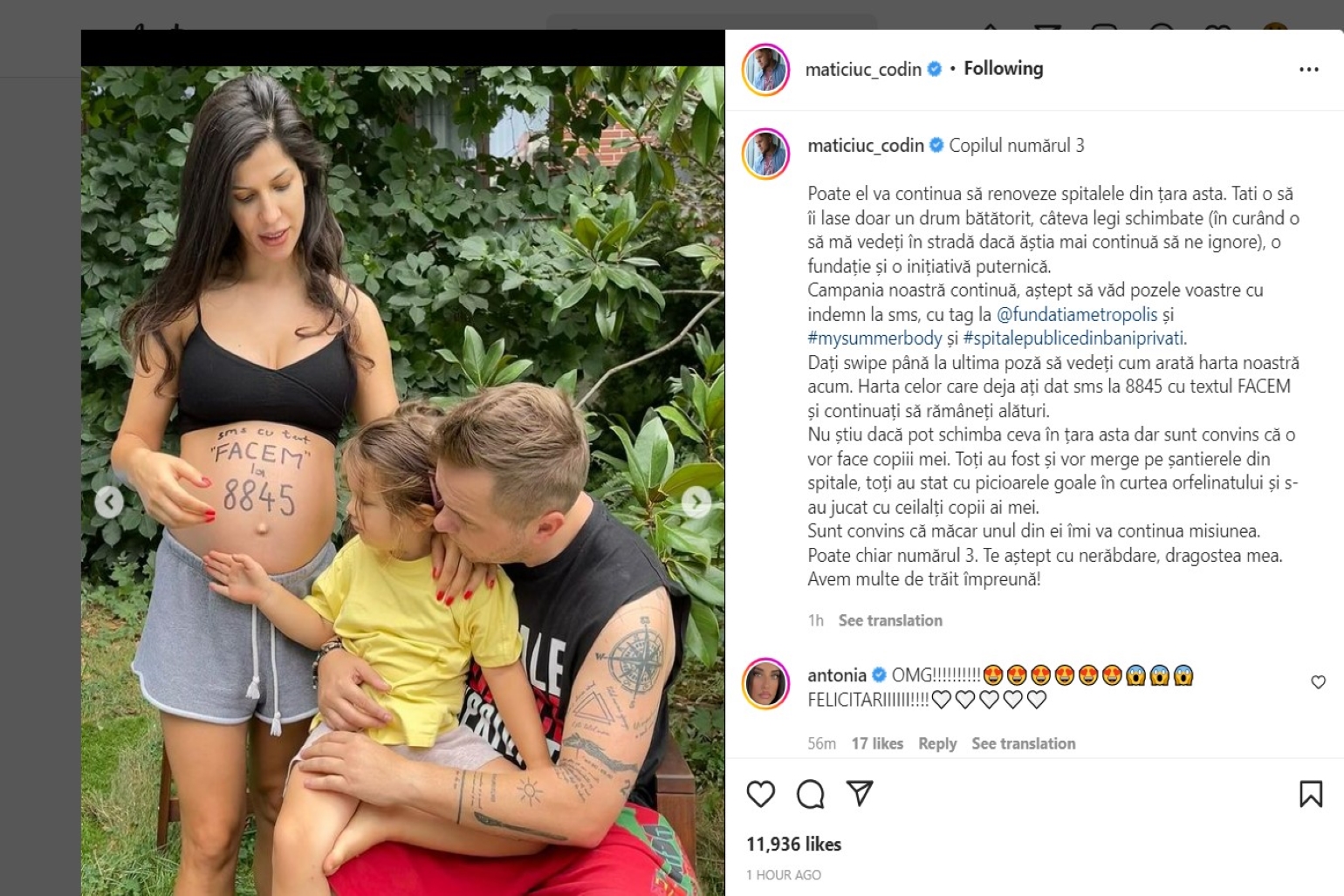Viewport: 1344px width, 896px height.
Task: Open comment field via speech bubble icon
Action: click(x=810, y=794)
